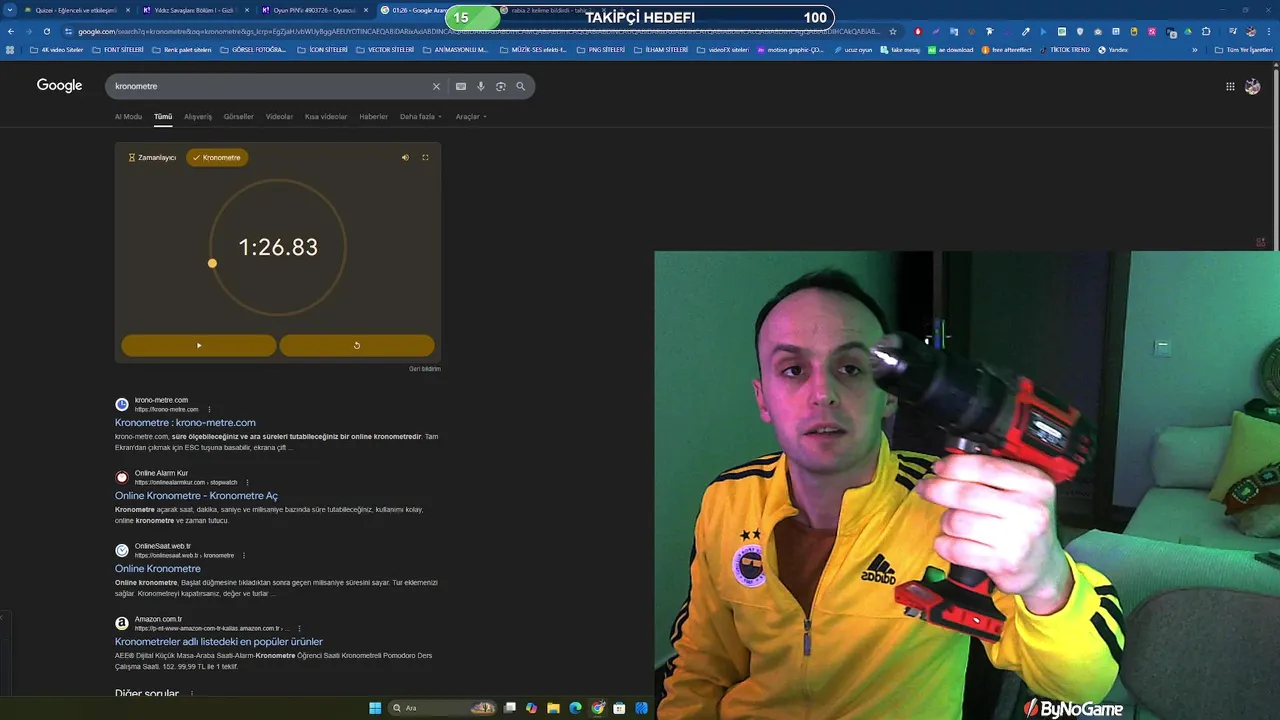This screenshot has height=720, width=1280.
Task: Clear the Google search box text
Action: 436,86
